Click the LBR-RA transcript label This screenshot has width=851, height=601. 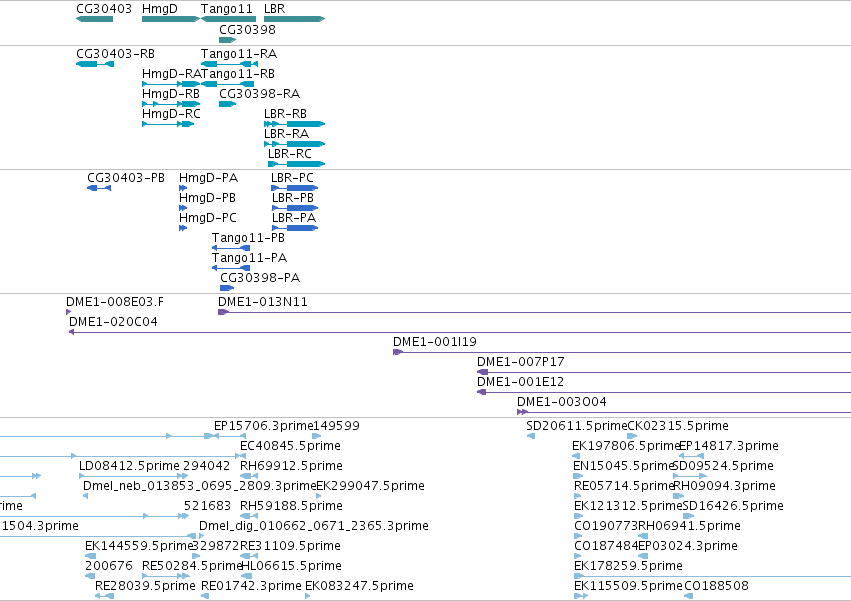(286, 134)
